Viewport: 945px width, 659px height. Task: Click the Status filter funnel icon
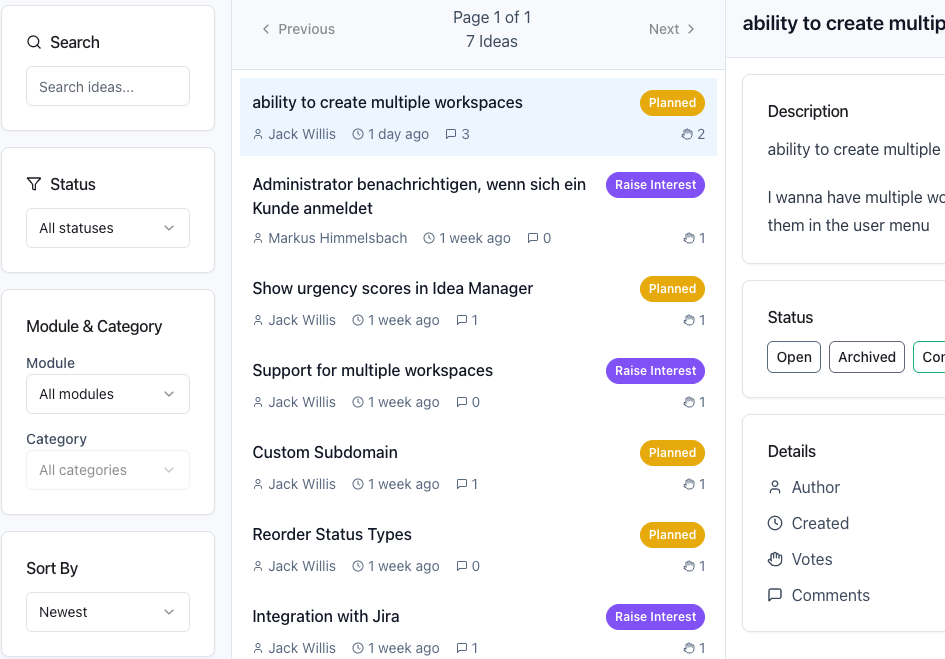coord(34,184)
